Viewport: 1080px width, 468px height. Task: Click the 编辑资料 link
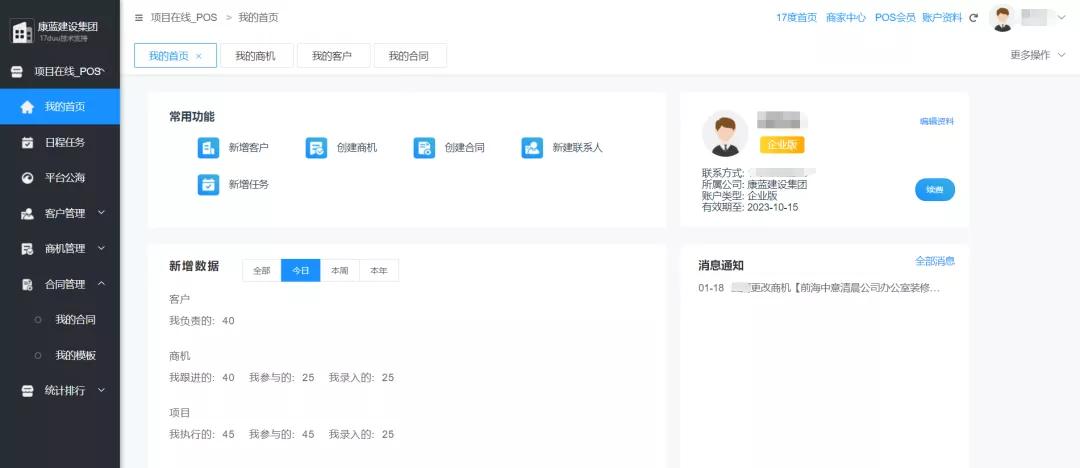tap(937, 121)
